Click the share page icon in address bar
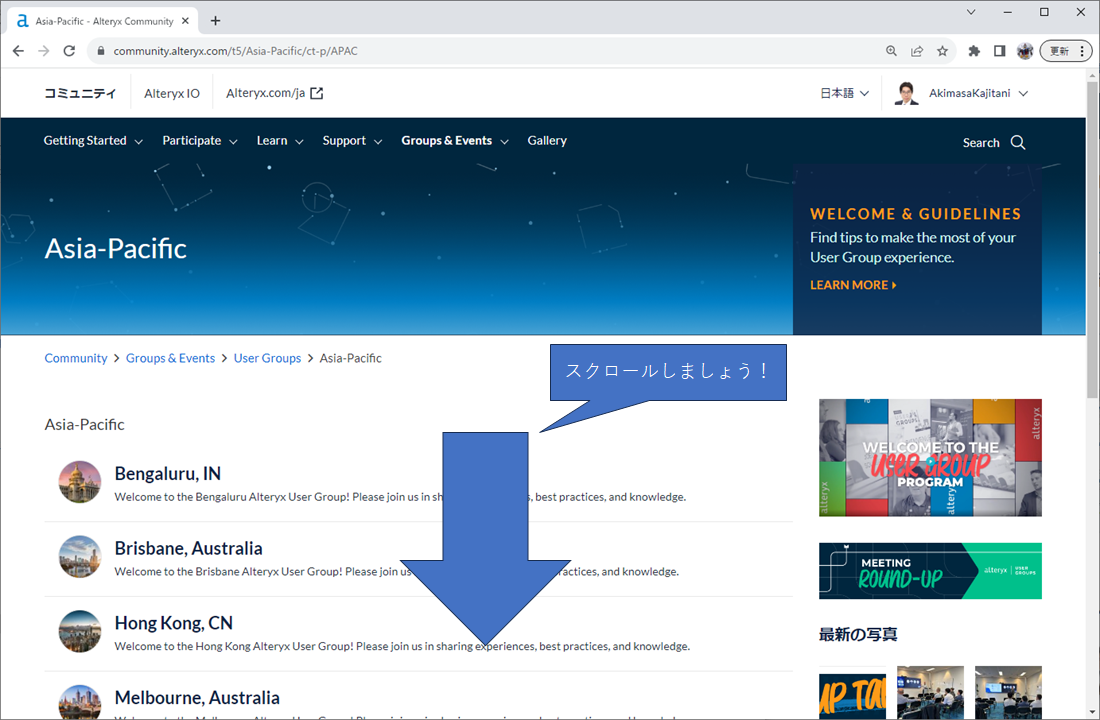The width and height of the screenshot is (1100, 720). point(917,51)
